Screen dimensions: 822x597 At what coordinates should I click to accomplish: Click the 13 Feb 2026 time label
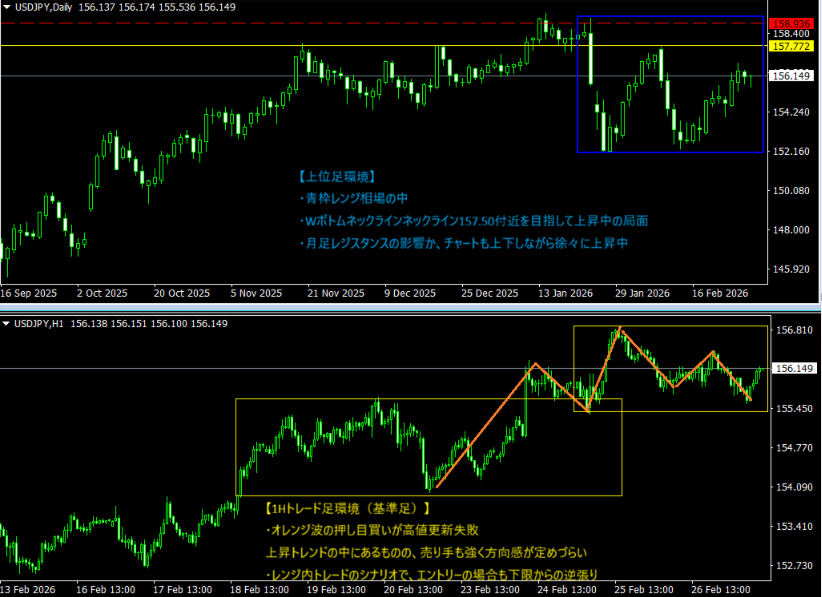[x=28, y=590]
